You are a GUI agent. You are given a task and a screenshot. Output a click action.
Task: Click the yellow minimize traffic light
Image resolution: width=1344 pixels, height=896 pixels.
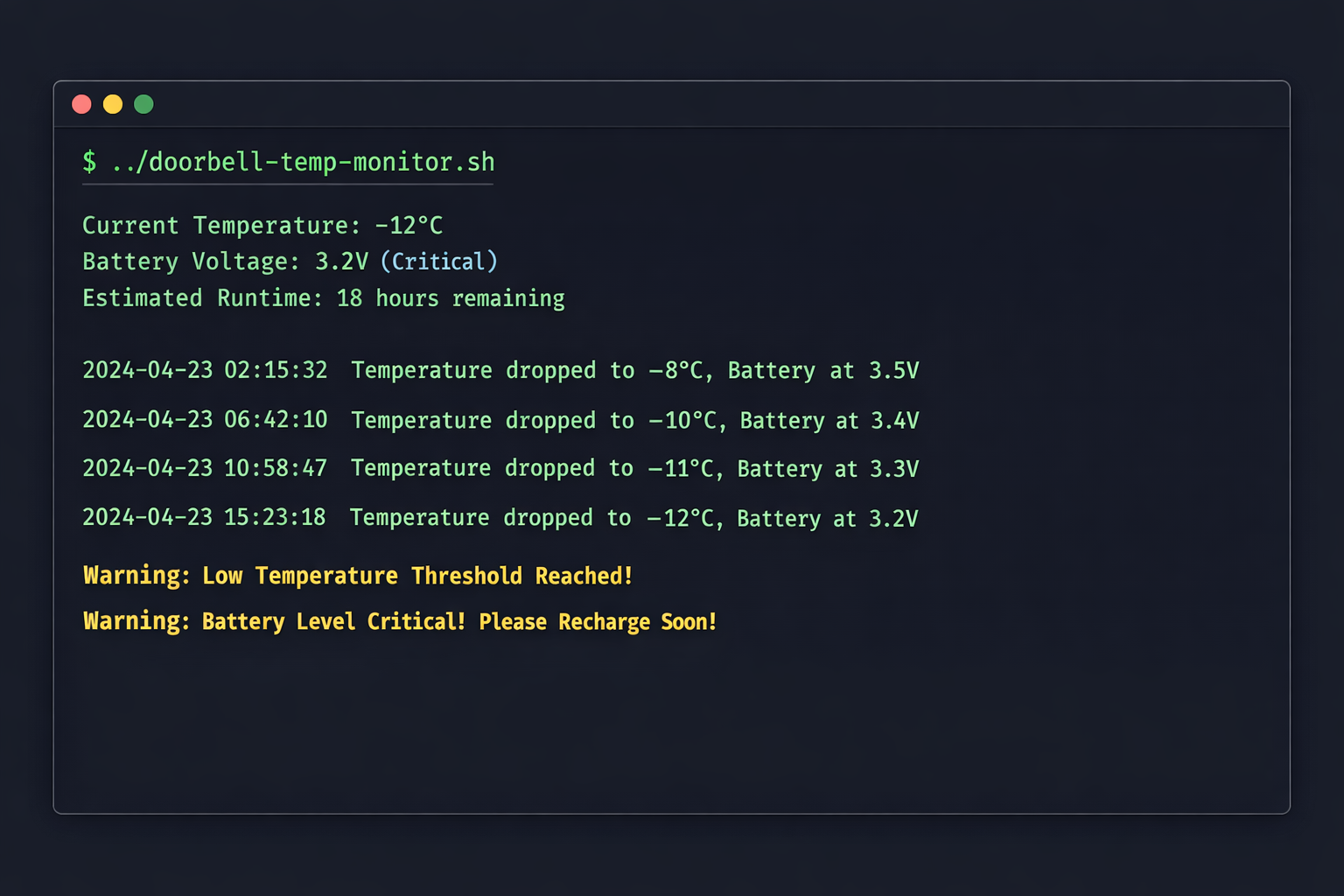(112, 104)
